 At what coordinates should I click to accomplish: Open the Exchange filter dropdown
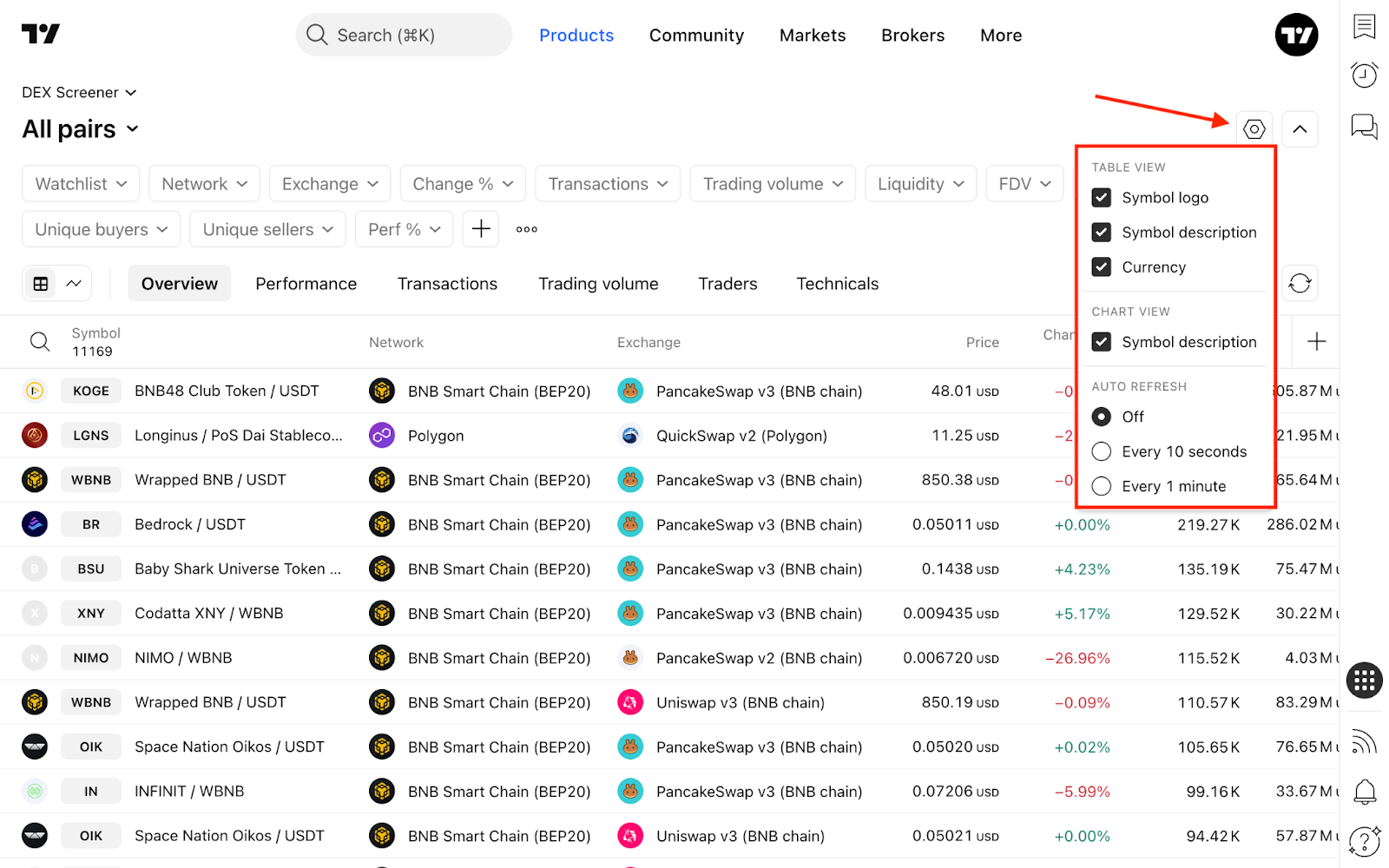330,184
